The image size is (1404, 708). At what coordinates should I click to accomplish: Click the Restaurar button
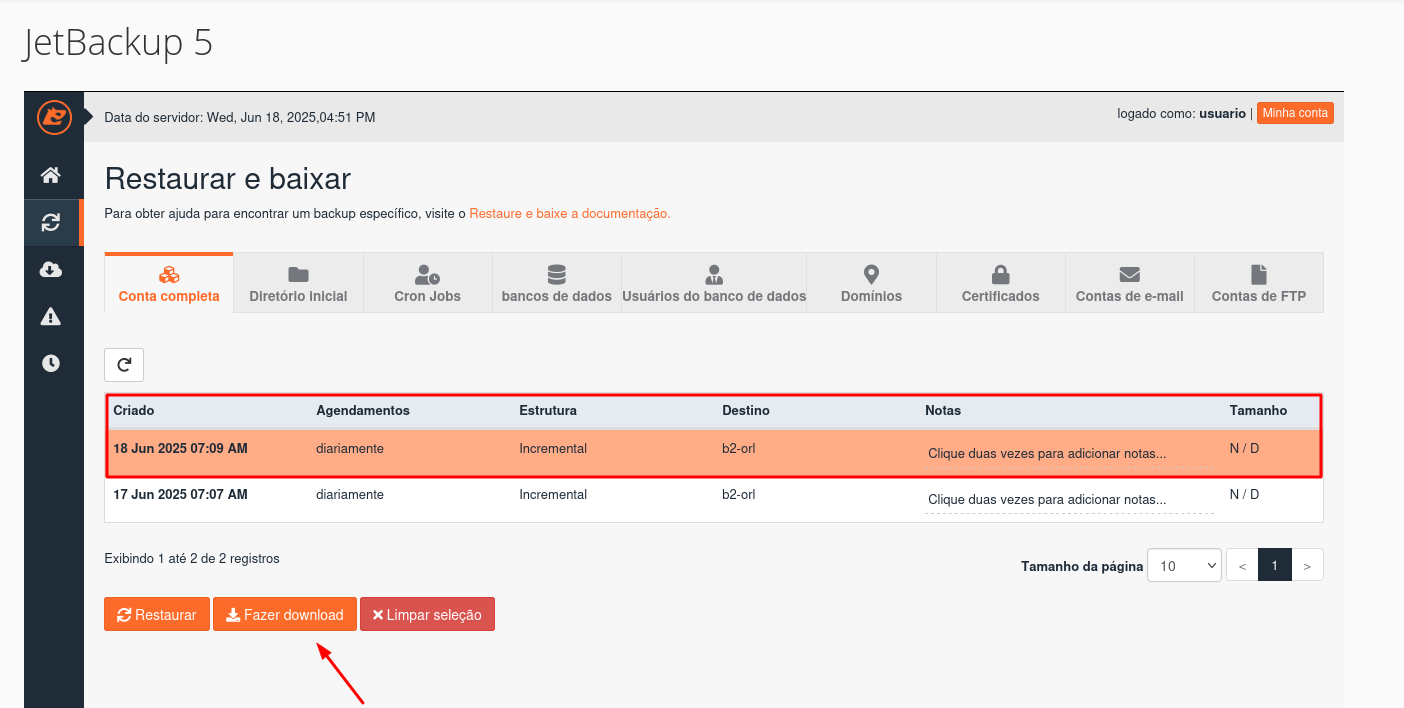pyautogui.click(x=157, y=615)
